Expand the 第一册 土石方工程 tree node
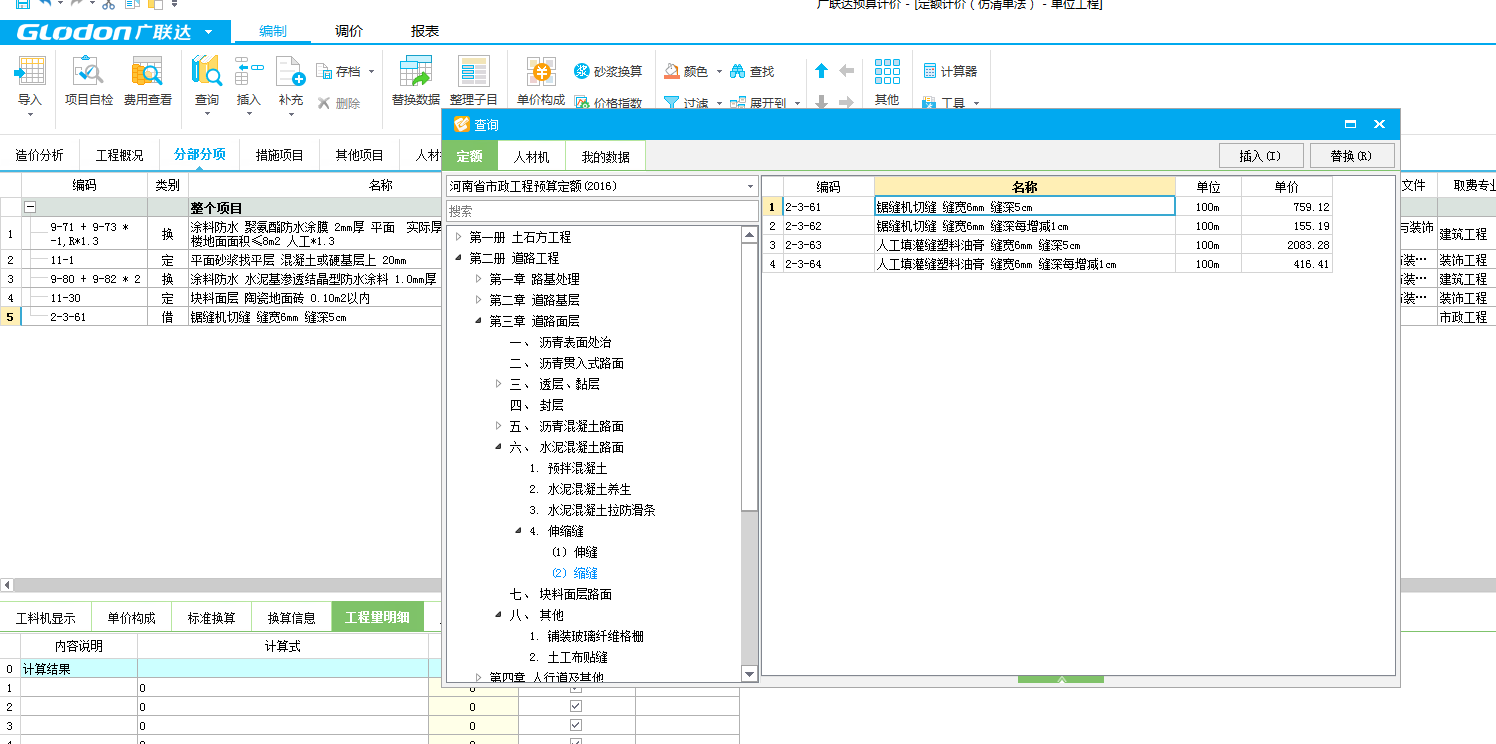The height and width of the screenshot is (744, 1496). click(458, 237)
